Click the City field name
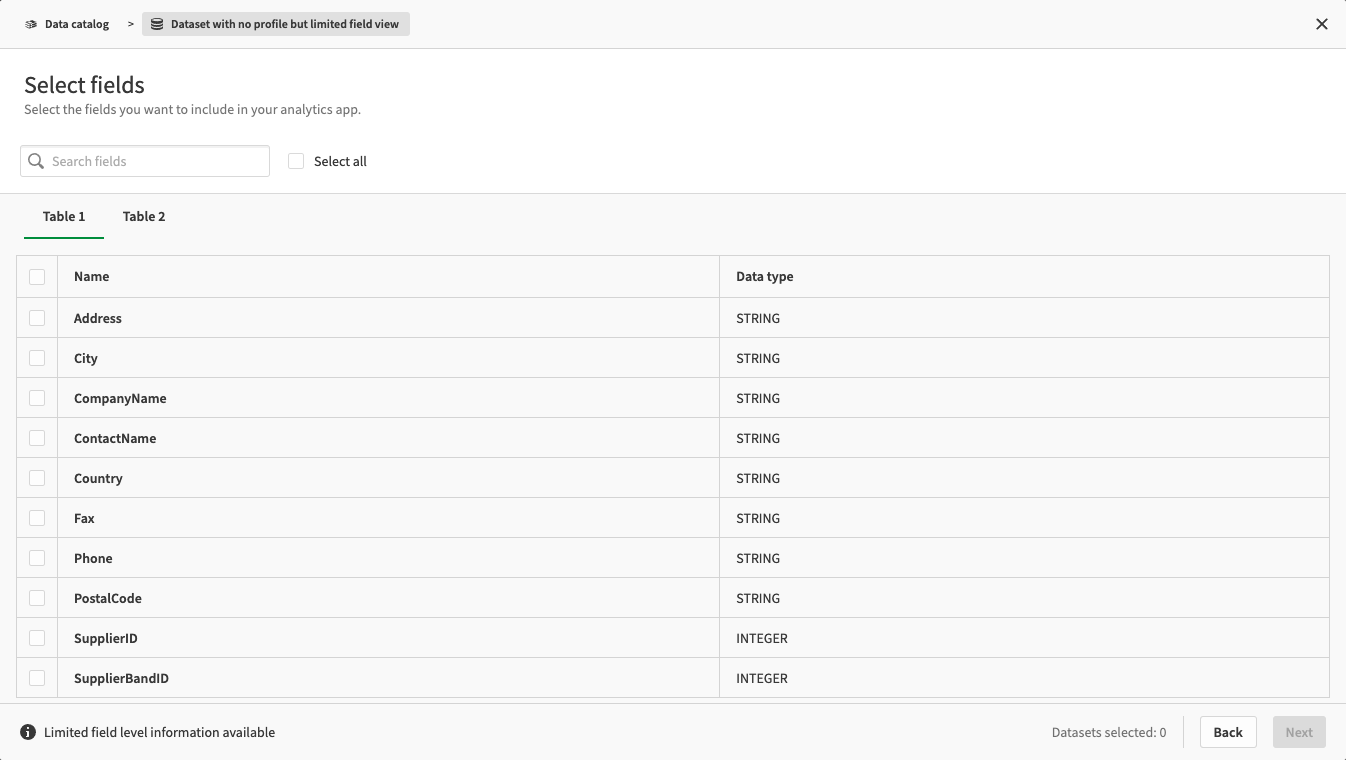Image resolution: width=1346 pixels, height=760 pixels. click(86, 358)
